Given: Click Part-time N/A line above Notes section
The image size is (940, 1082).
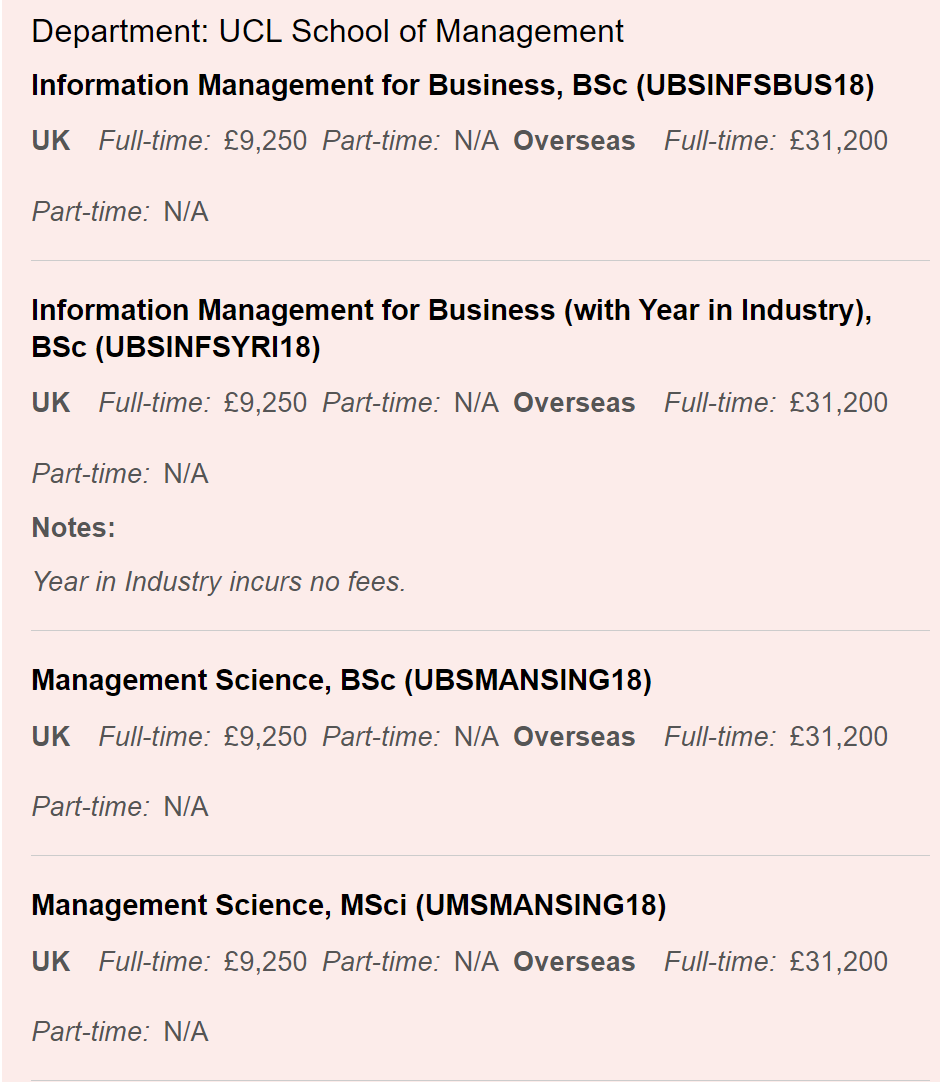Looking at the screenshot, I should pos(120,474).
